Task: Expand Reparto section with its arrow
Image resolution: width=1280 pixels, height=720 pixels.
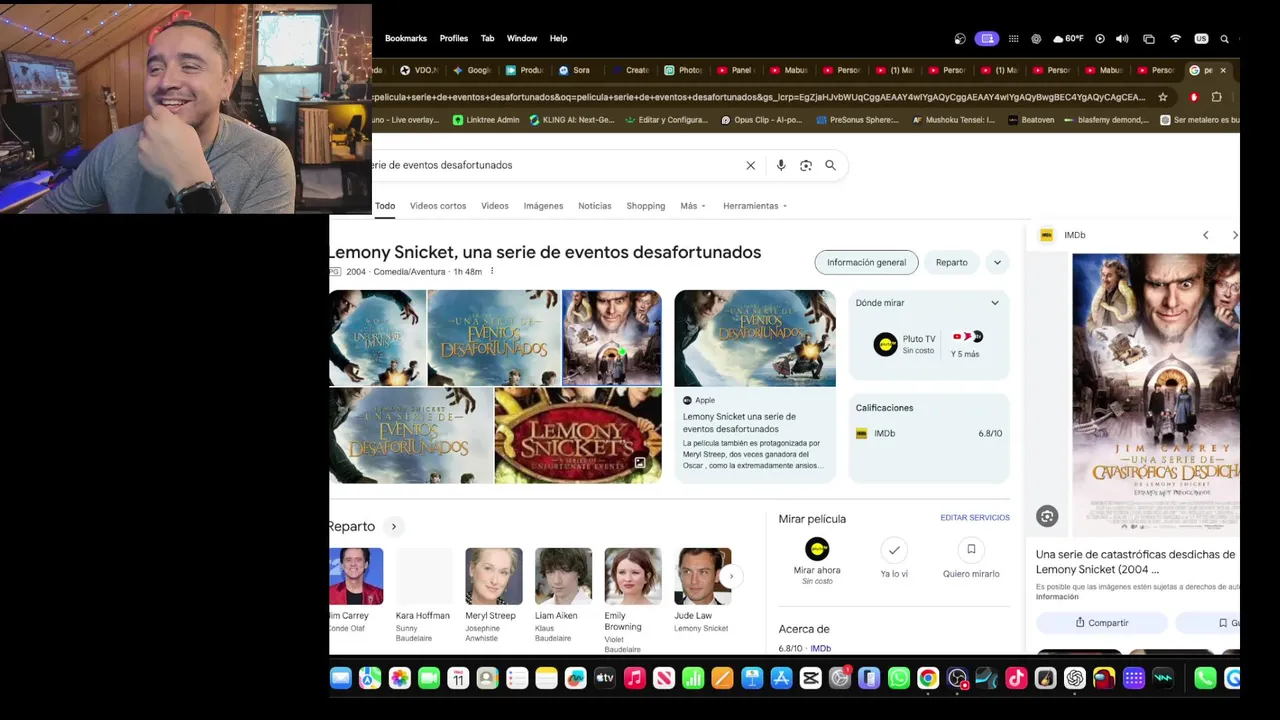Action: click(x=394, y=527)
